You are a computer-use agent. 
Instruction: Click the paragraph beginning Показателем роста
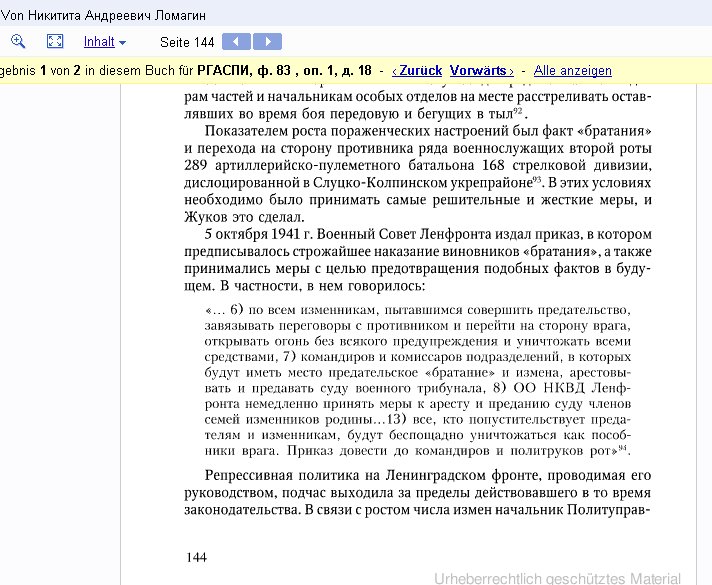[418, 174]
